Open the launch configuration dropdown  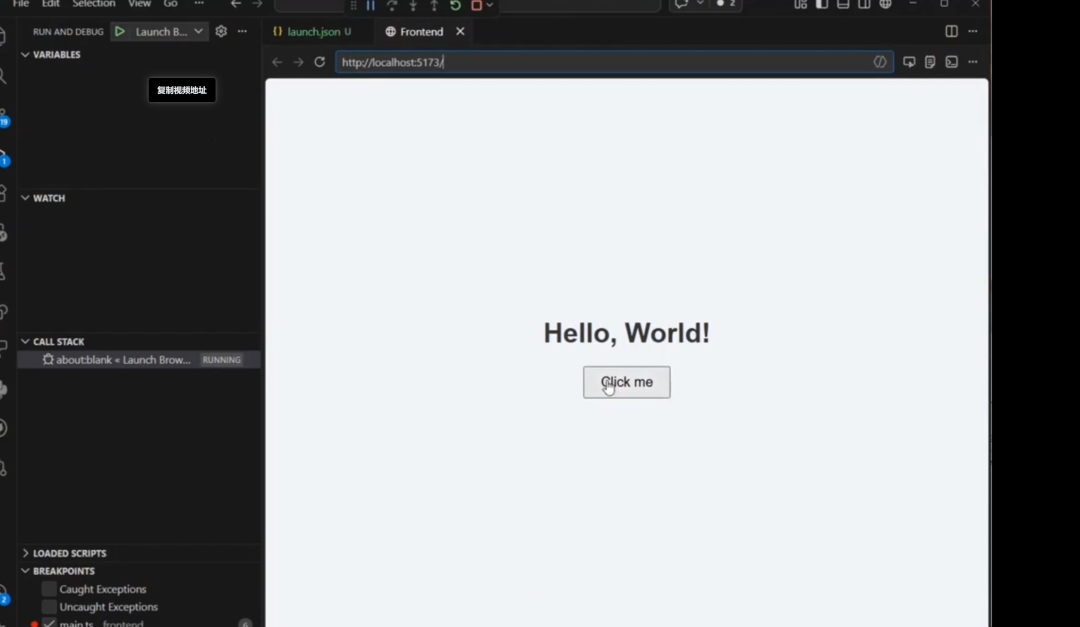pyautogui.click(x=199, y=31)
